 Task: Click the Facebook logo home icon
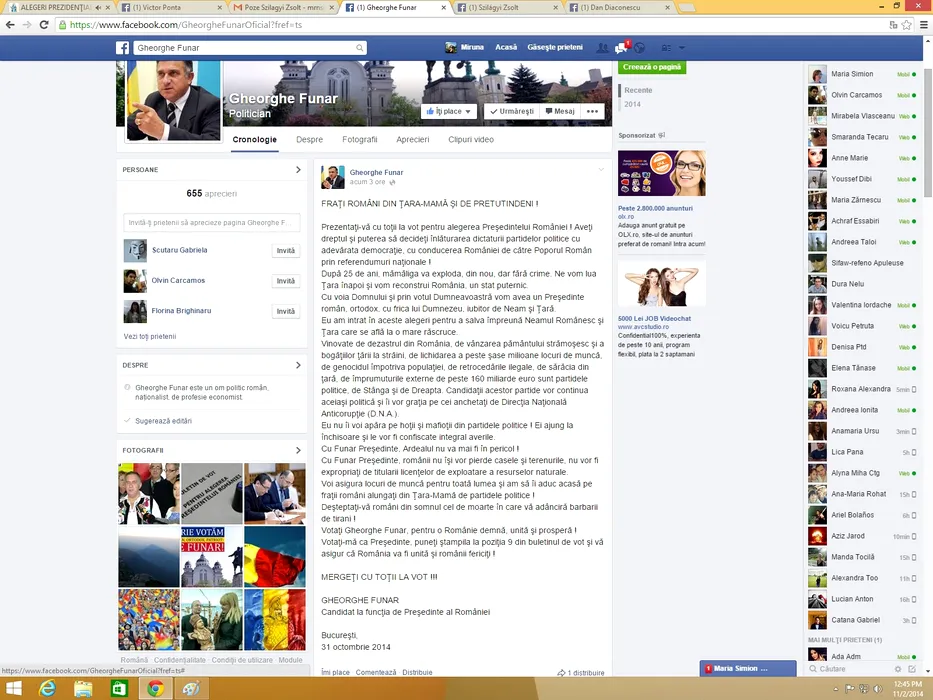tap(122, 47)
